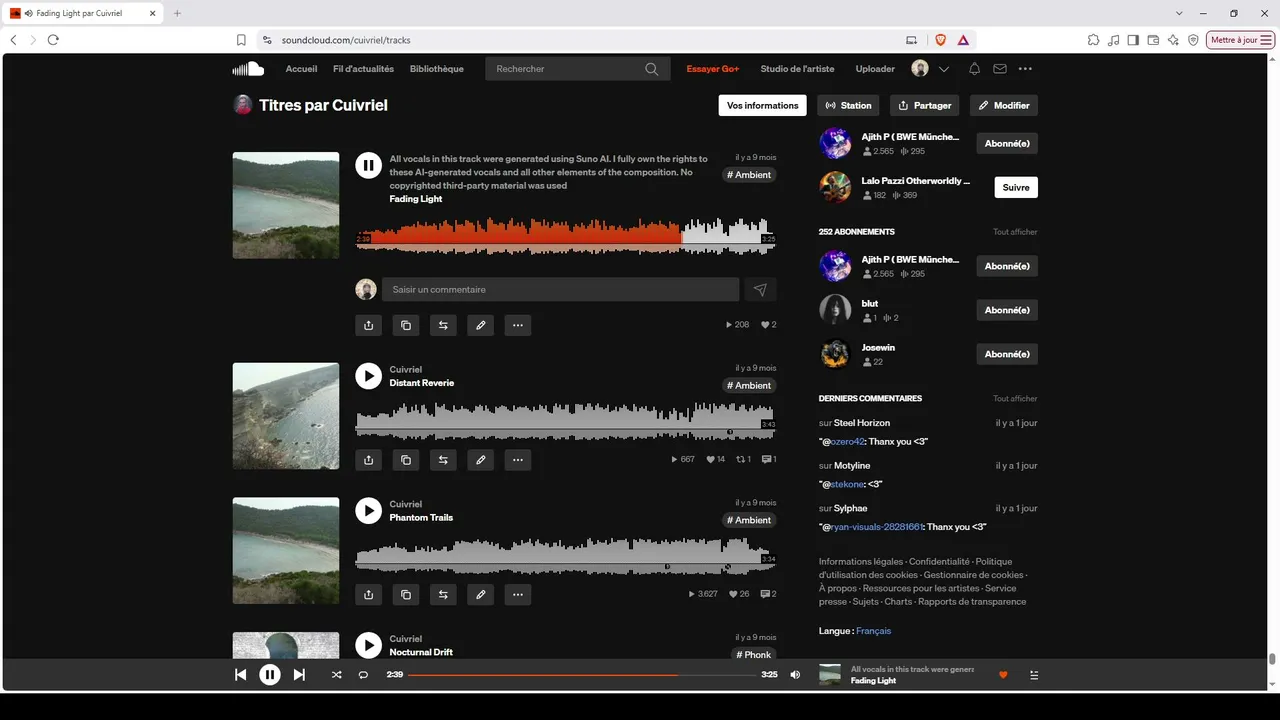Open the play queue list icon
Viewport: 1280px width, 720px height.
pyautogui.click(x=1034, y=675)
